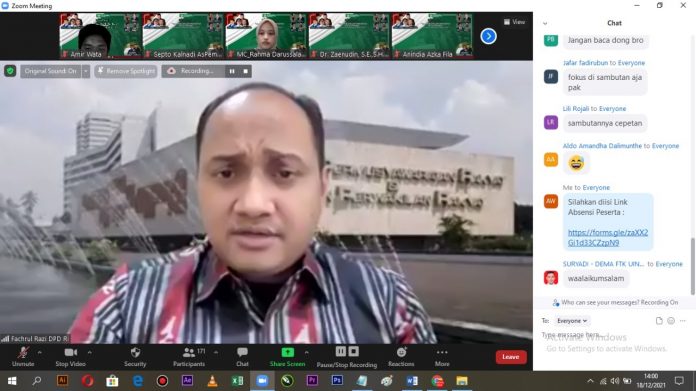
Task: Toggle Original Sound On button
Action: pos(51,71)
